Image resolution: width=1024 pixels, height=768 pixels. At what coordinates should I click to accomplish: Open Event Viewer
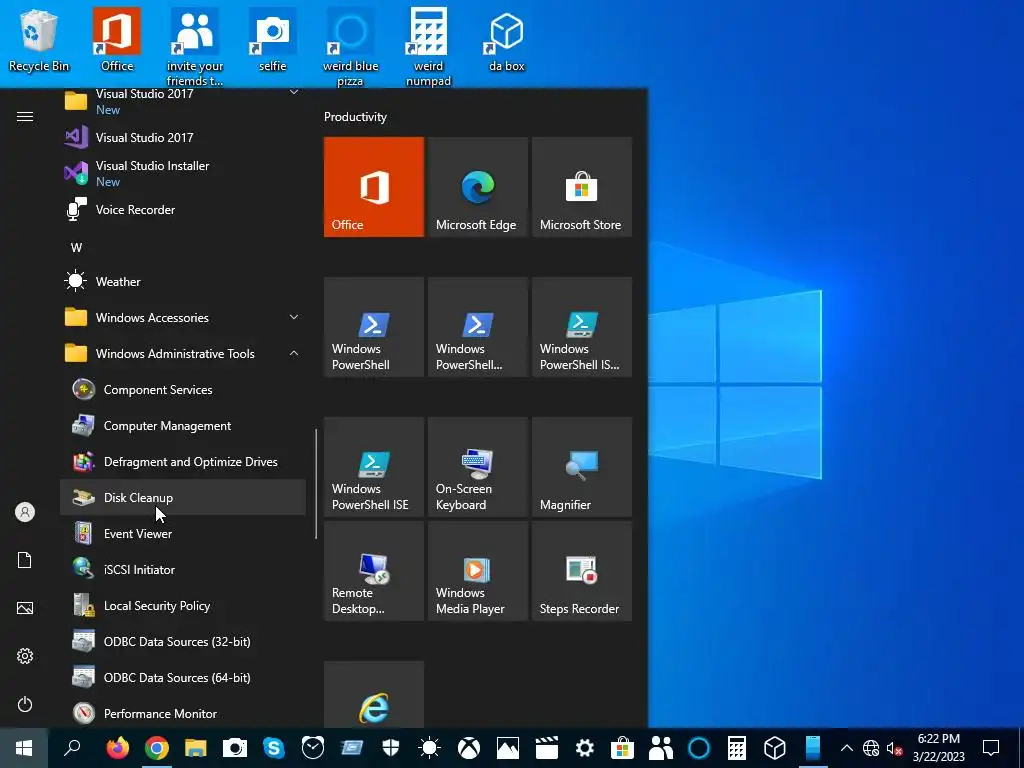point(183,534)
